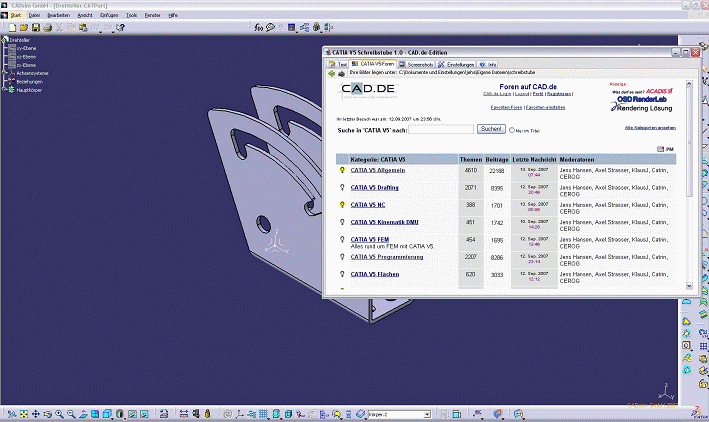Switch to the Text tab in Schreibstube
This screenshot has width=709, height=422.
point(338,65)
